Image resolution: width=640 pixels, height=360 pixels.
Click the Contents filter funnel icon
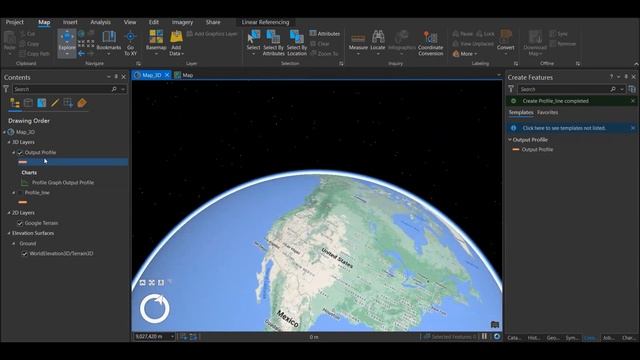tap(6, 89)
